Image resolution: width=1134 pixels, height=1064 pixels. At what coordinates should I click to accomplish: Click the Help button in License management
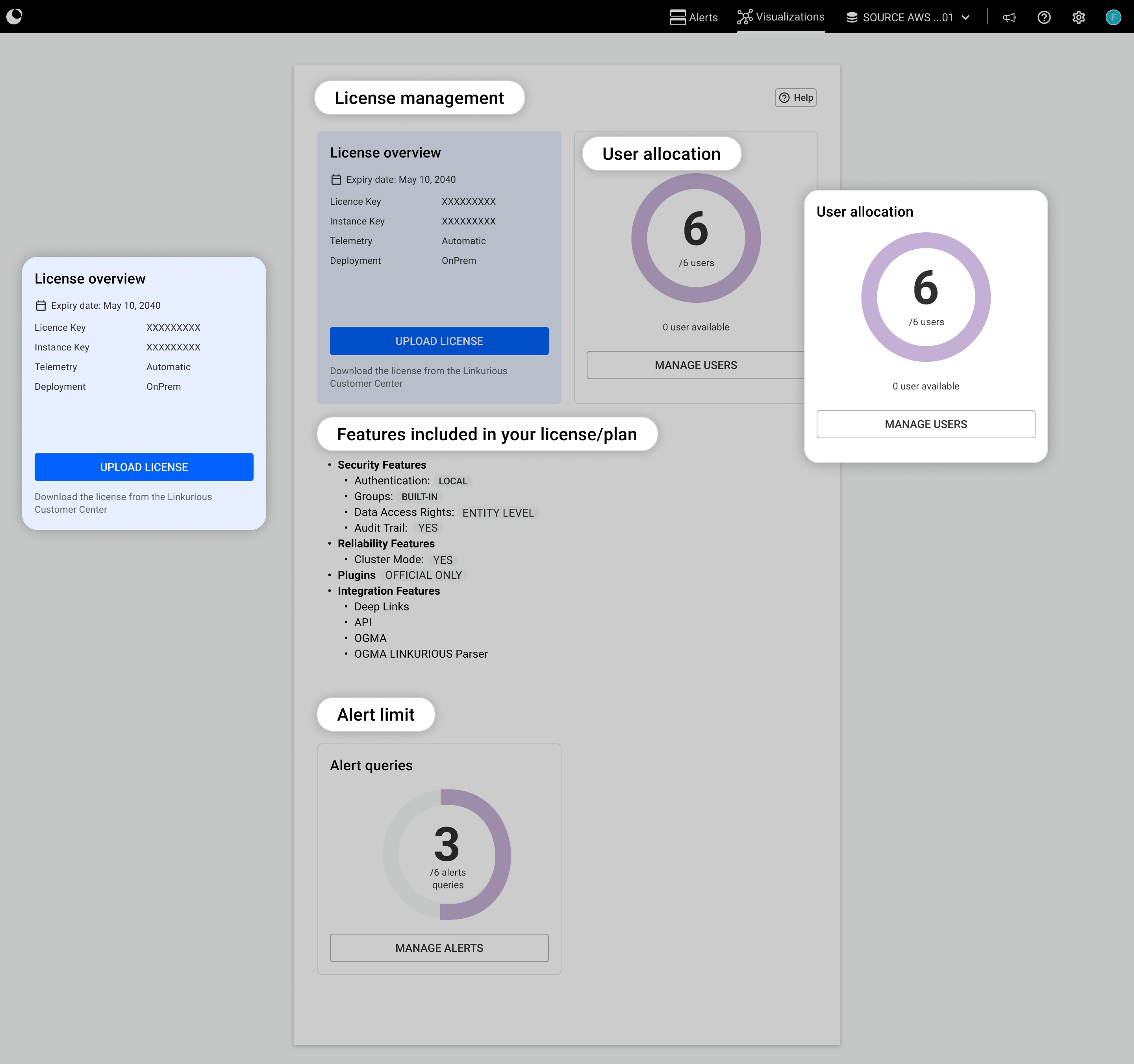tap(795, 98)
